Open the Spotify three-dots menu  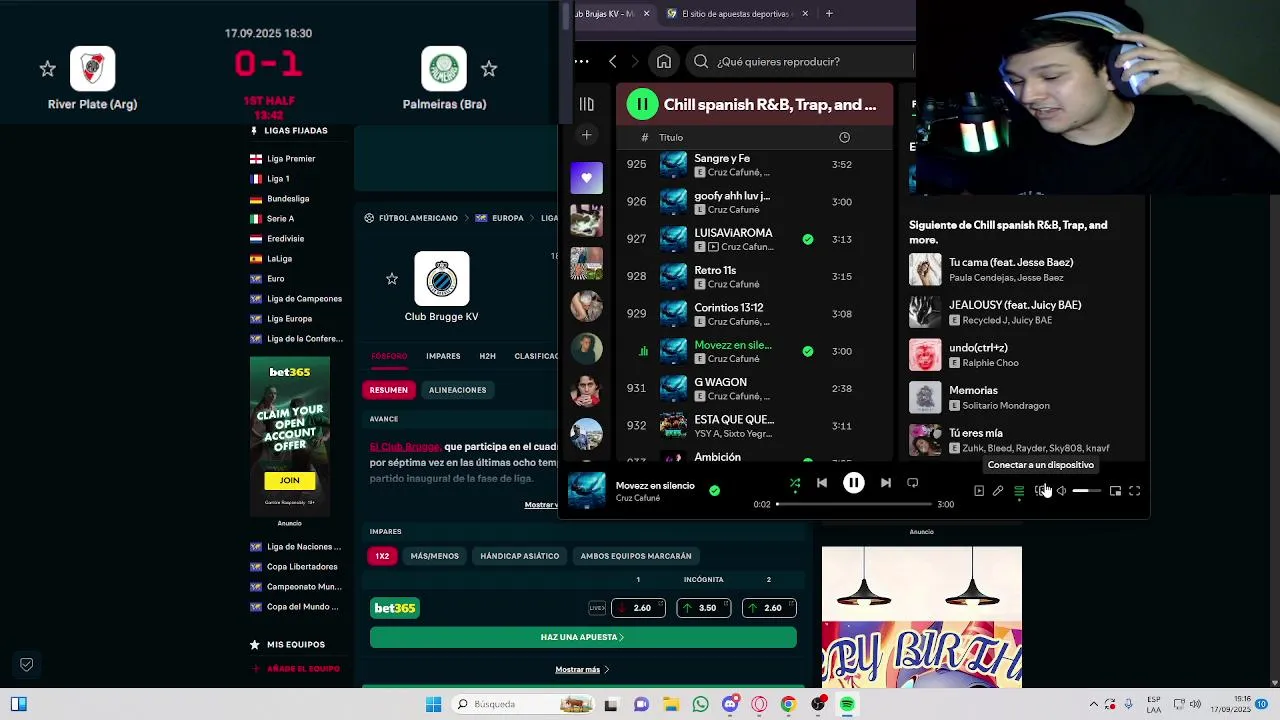tap(581, 62)
